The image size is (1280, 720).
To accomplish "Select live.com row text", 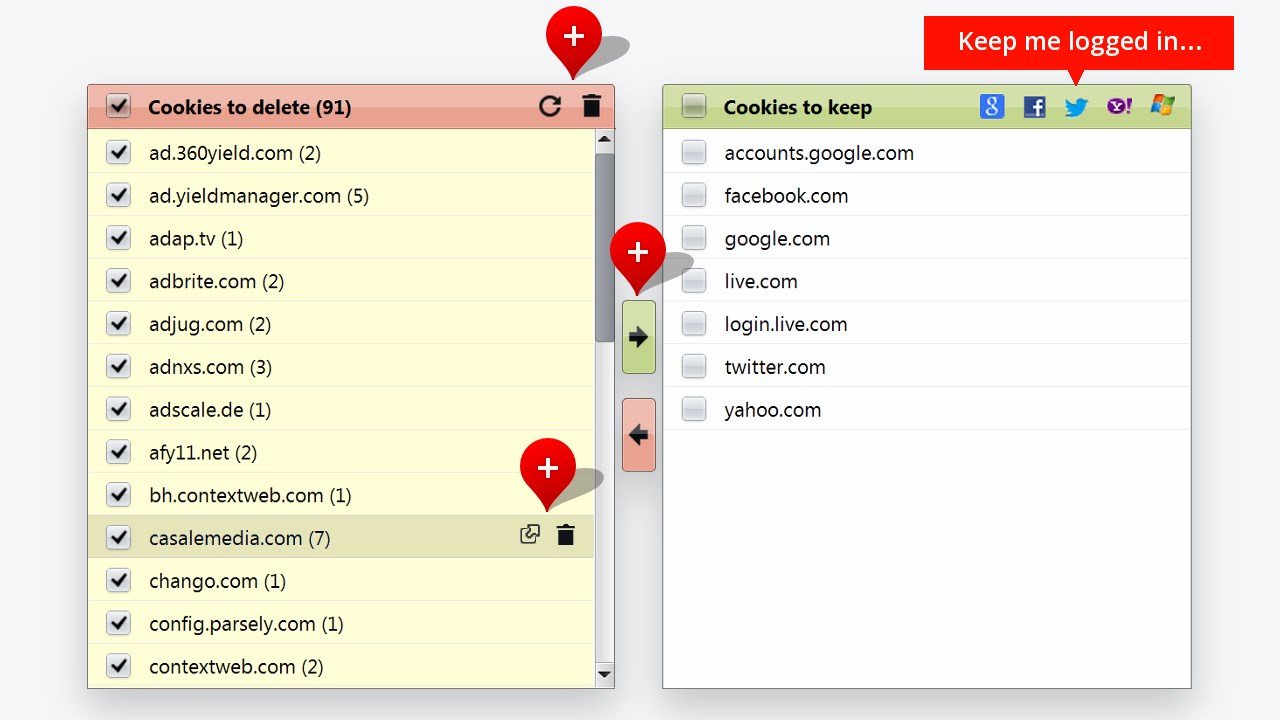I will pos(761,282).
